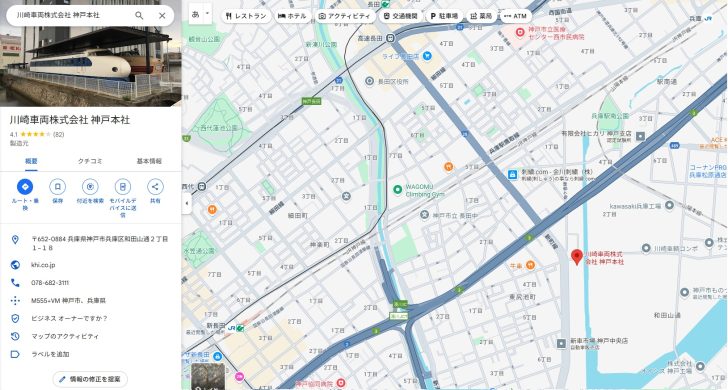This screenshot has height=390, width=728.
Task: Open route directions with blue arrow icon
Action: click(25, 187)
